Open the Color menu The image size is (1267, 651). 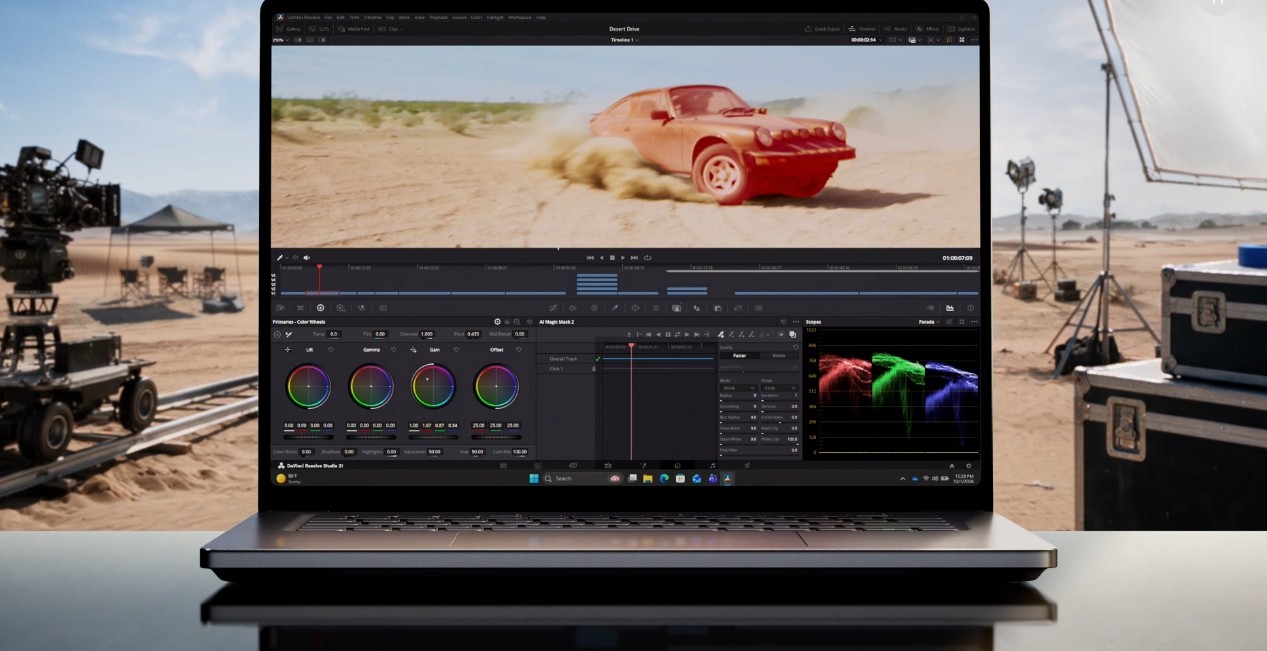click(x=476, y=17)
